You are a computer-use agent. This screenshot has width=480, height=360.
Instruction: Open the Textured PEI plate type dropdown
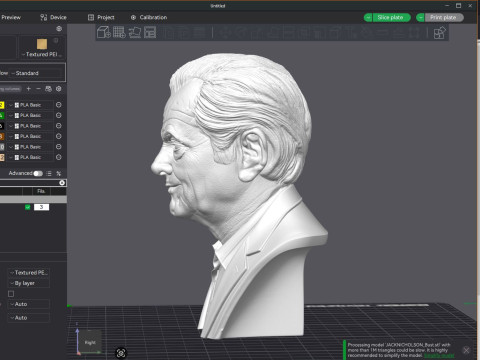coord(42,54)
